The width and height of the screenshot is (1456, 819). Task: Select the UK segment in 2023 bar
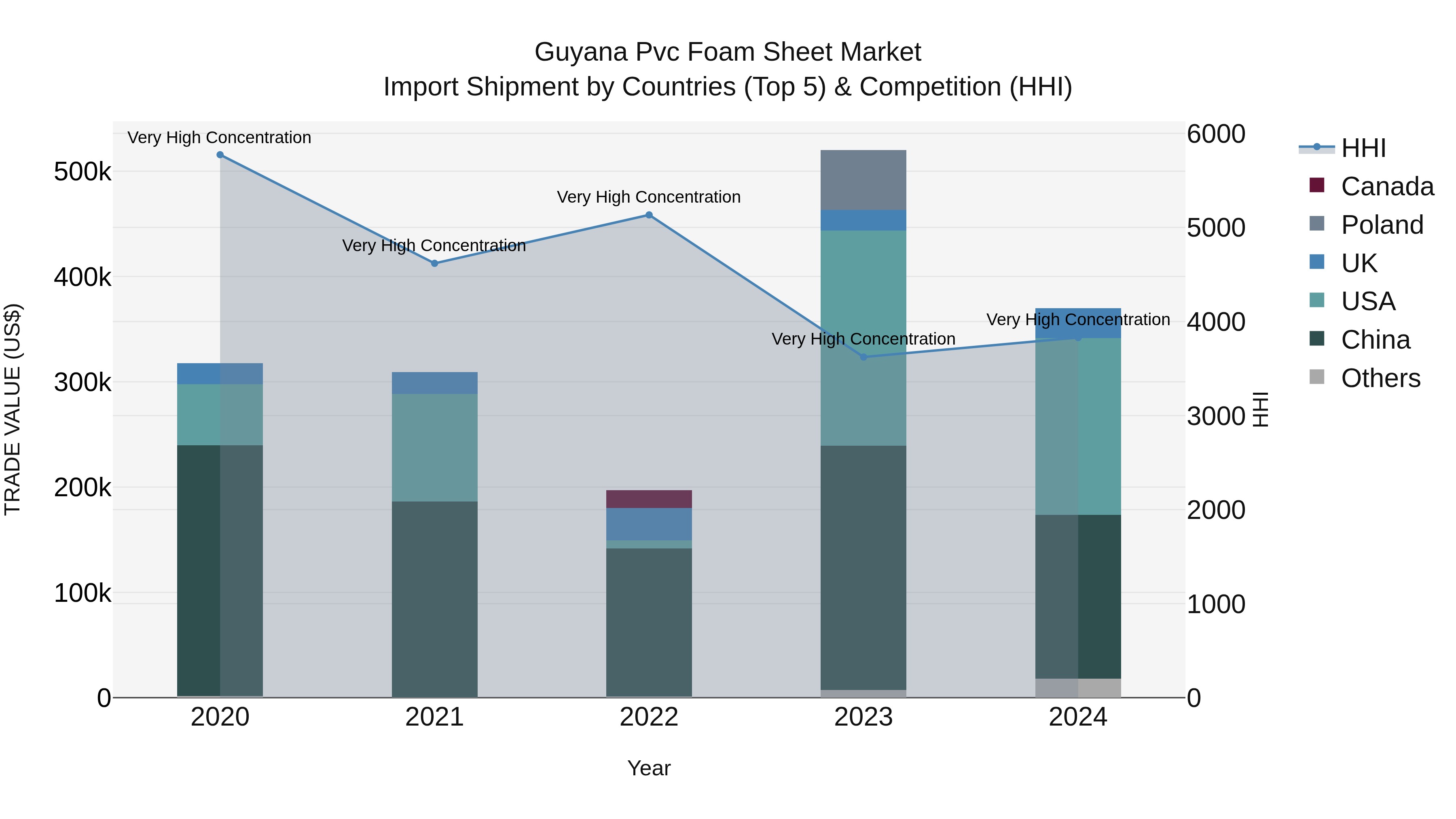pyautogui.click(x=863, y=220)
